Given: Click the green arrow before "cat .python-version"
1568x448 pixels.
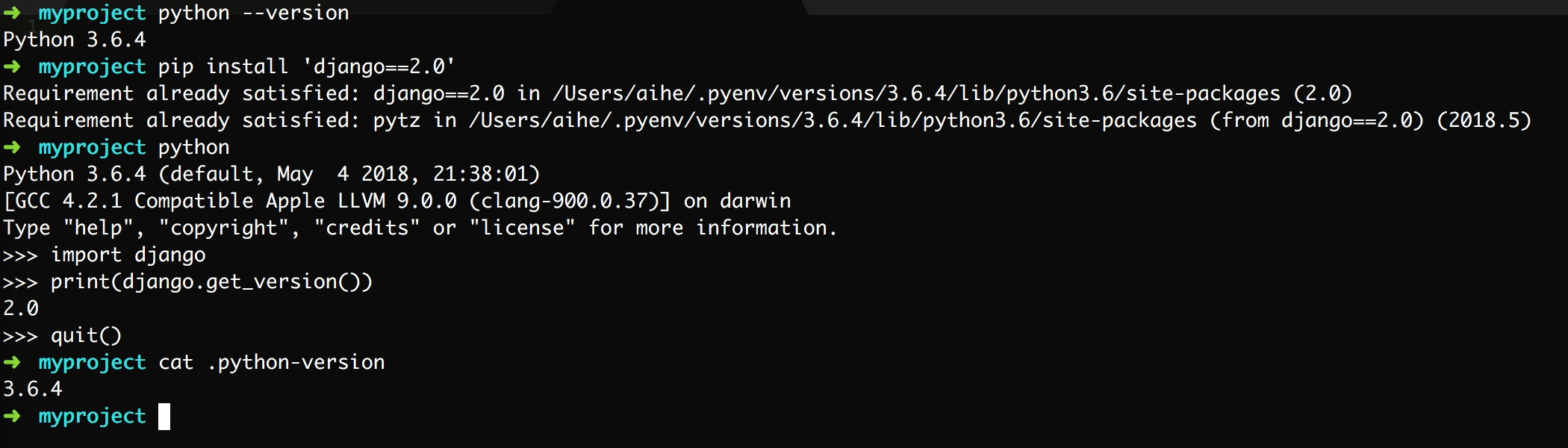Looking at the screenshot, I should [x=12, y=362].
